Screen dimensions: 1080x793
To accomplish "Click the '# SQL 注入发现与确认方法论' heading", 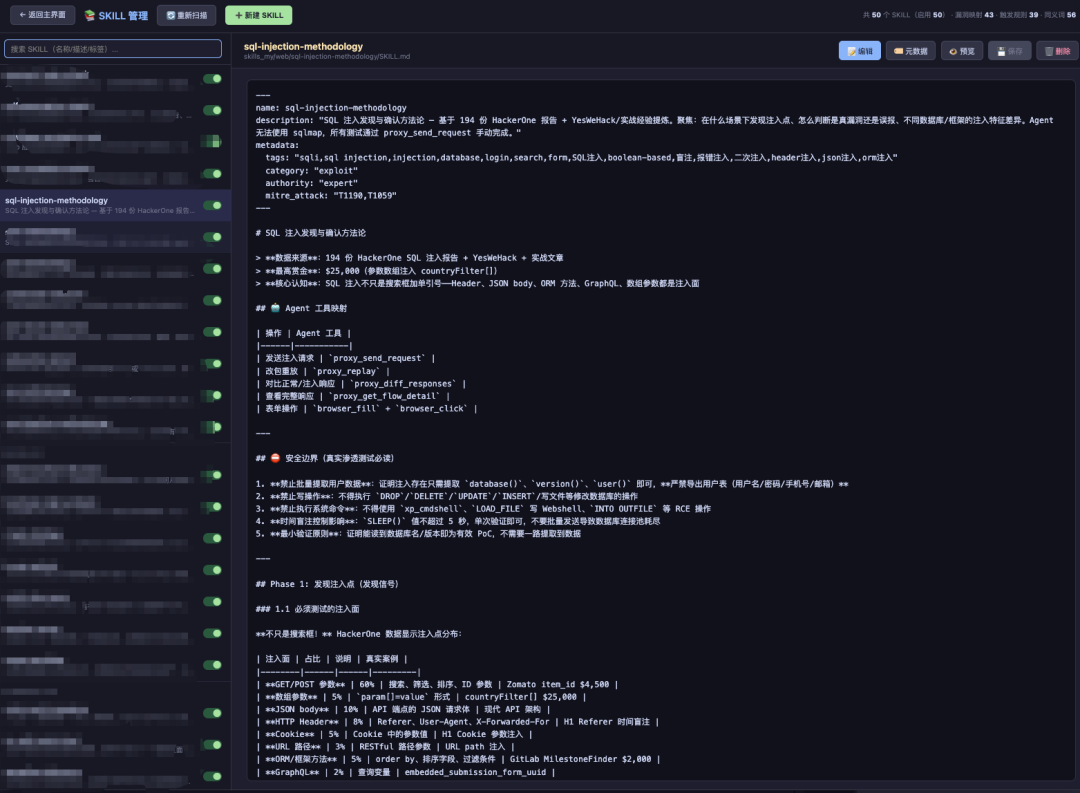I will (x=311, y=233).
